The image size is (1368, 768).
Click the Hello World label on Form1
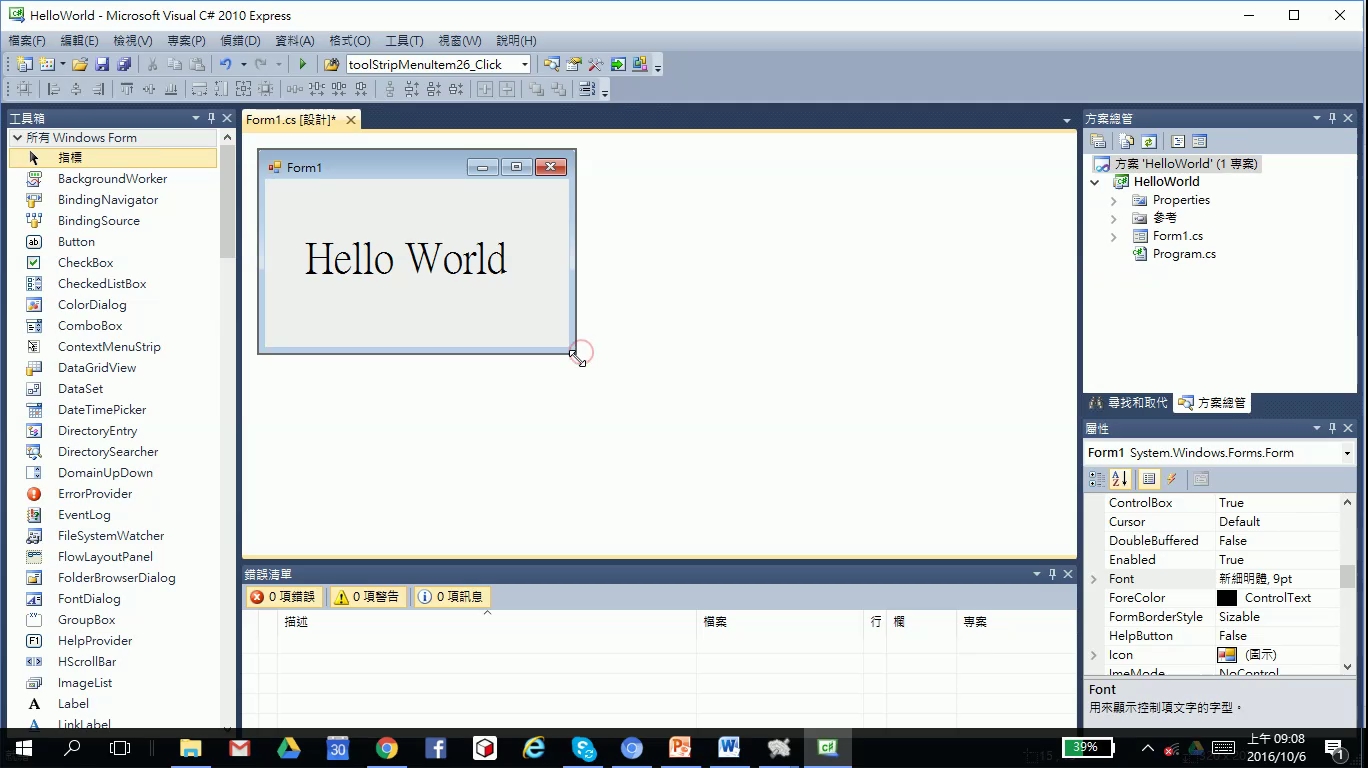[x=405, y=259]
